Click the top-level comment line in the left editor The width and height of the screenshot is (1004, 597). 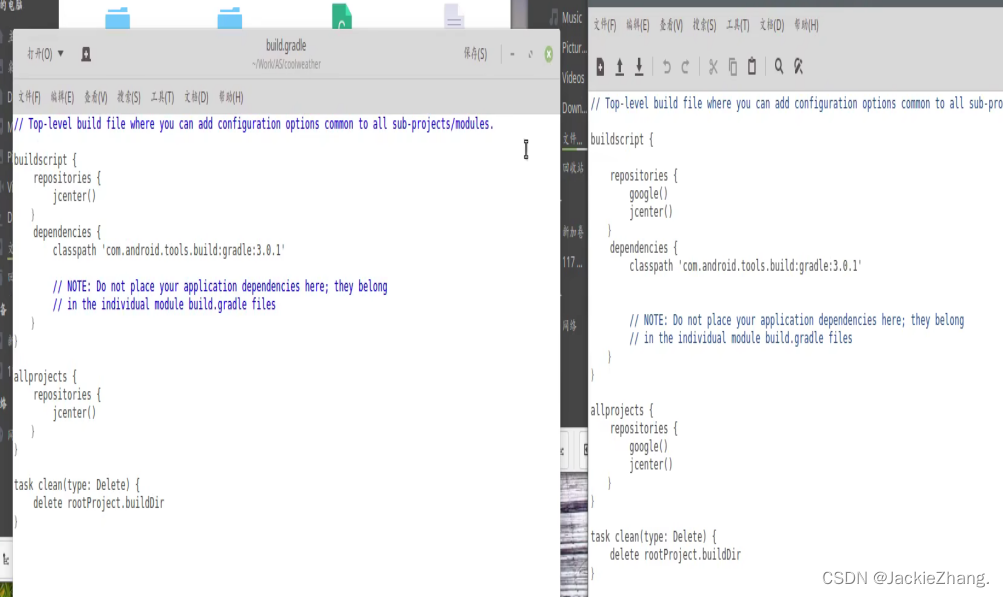point(254,124)
